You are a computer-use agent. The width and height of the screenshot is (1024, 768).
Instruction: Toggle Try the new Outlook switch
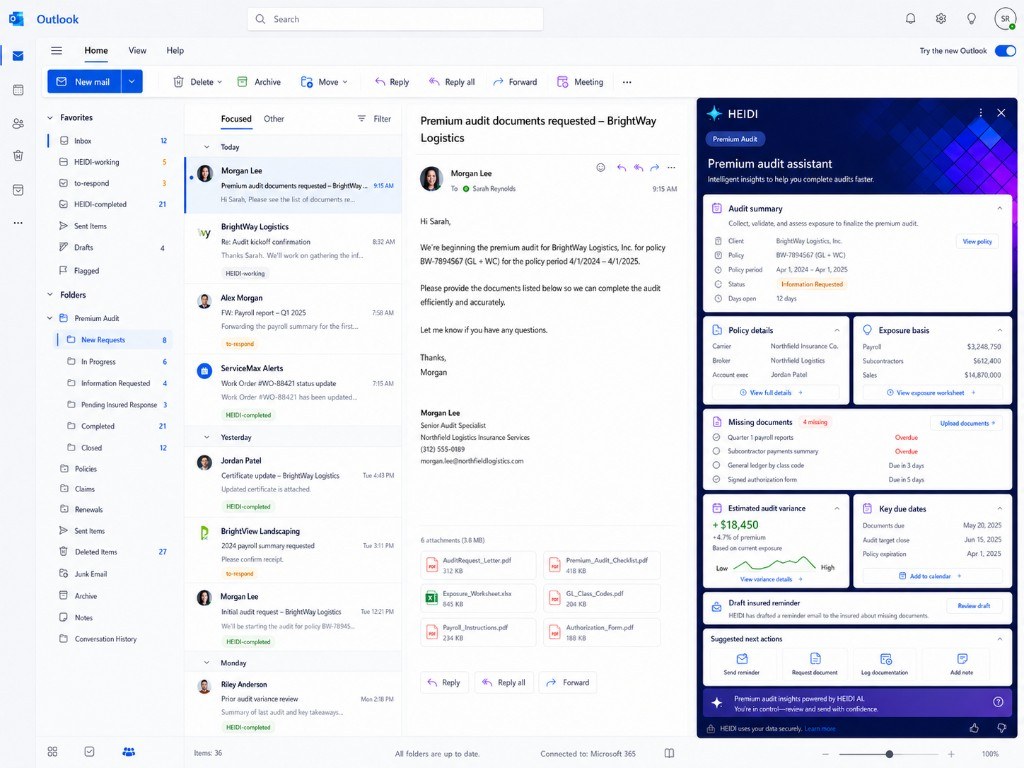[x=1005, y=51]
